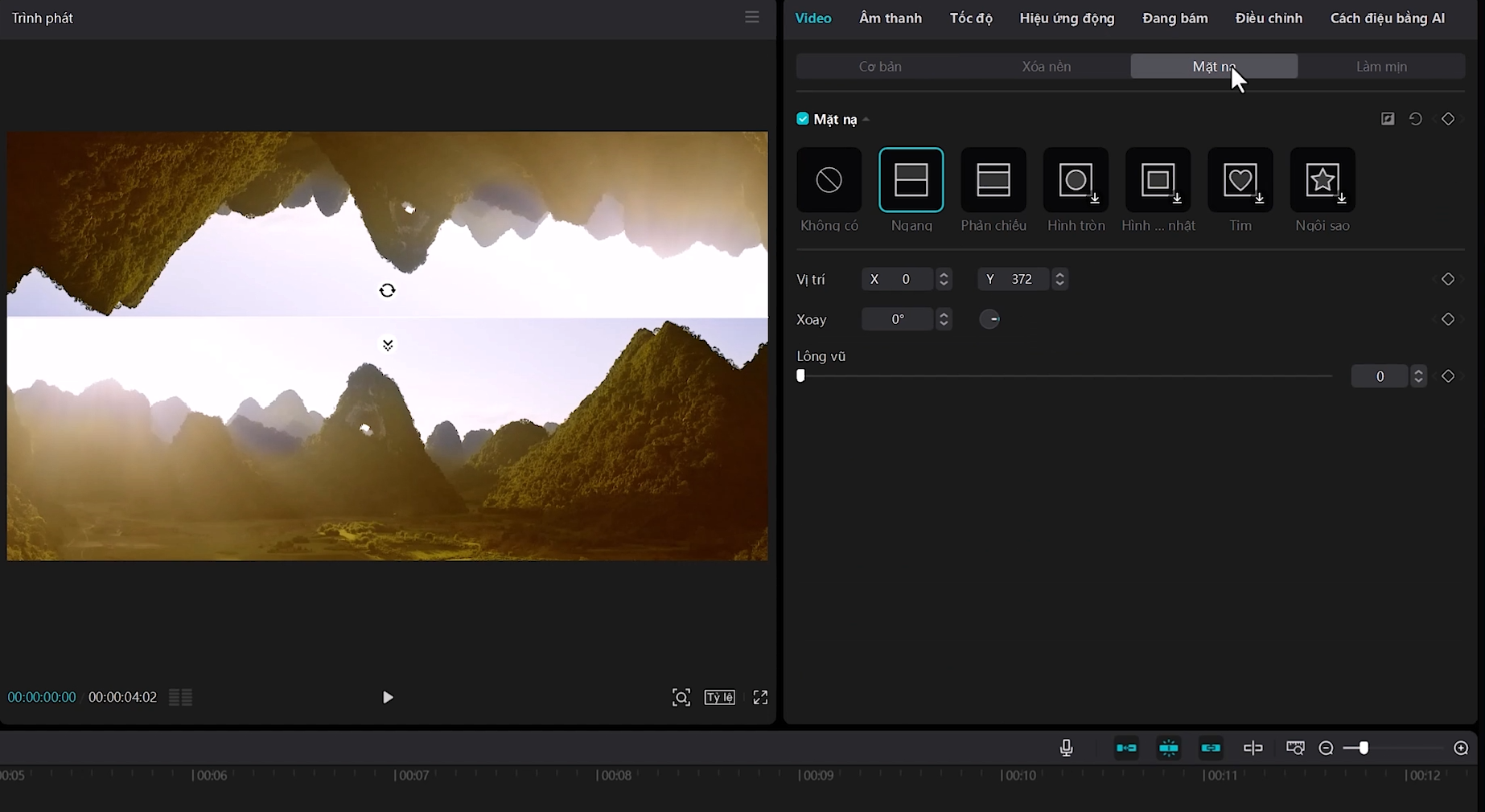Select the Ngôi sao star mask
1485x812 pixels.
click(1322, 180)
